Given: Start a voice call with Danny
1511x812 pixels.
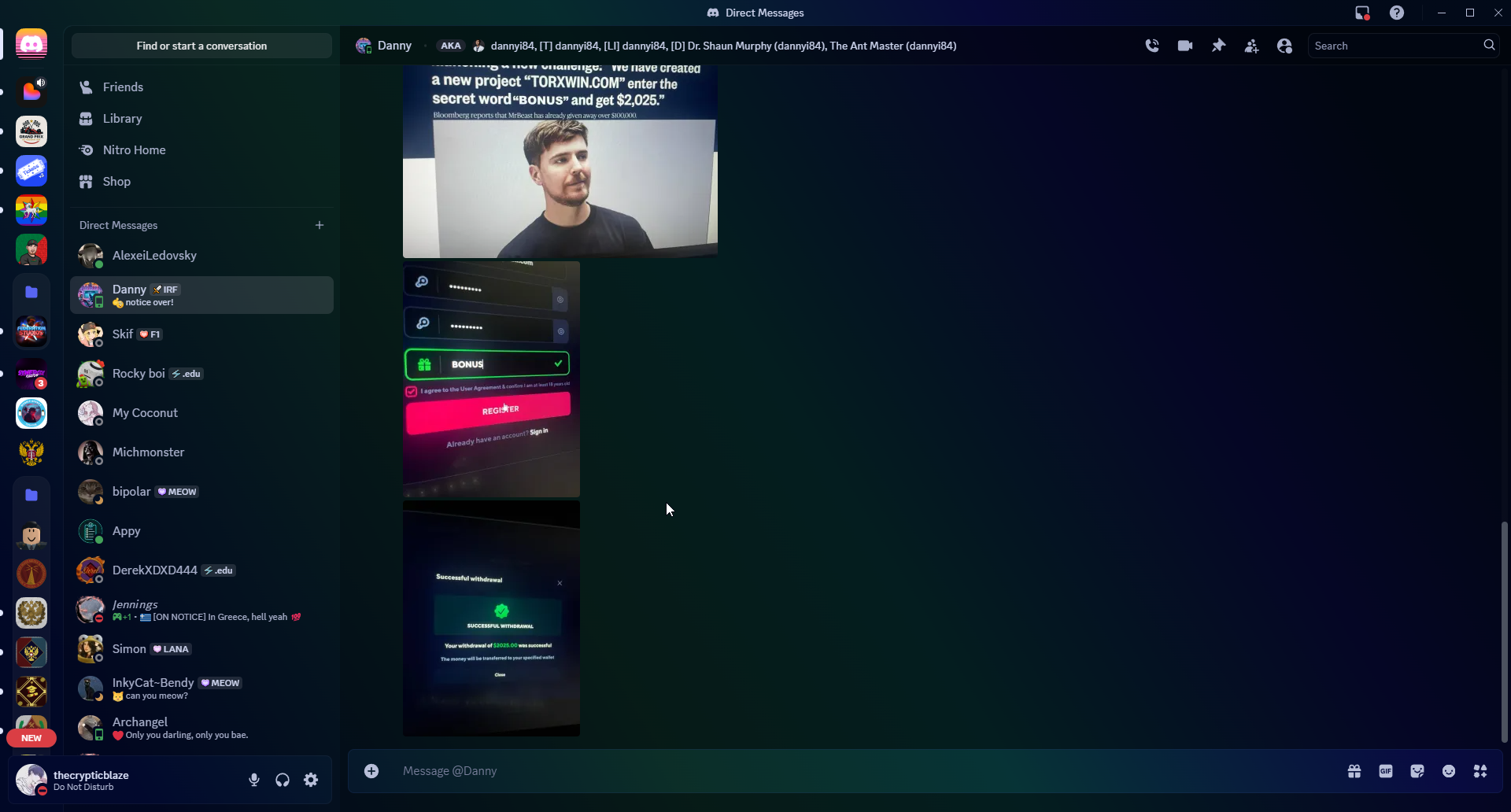Looking at the screenshot, I should [x=1152, y=46].
